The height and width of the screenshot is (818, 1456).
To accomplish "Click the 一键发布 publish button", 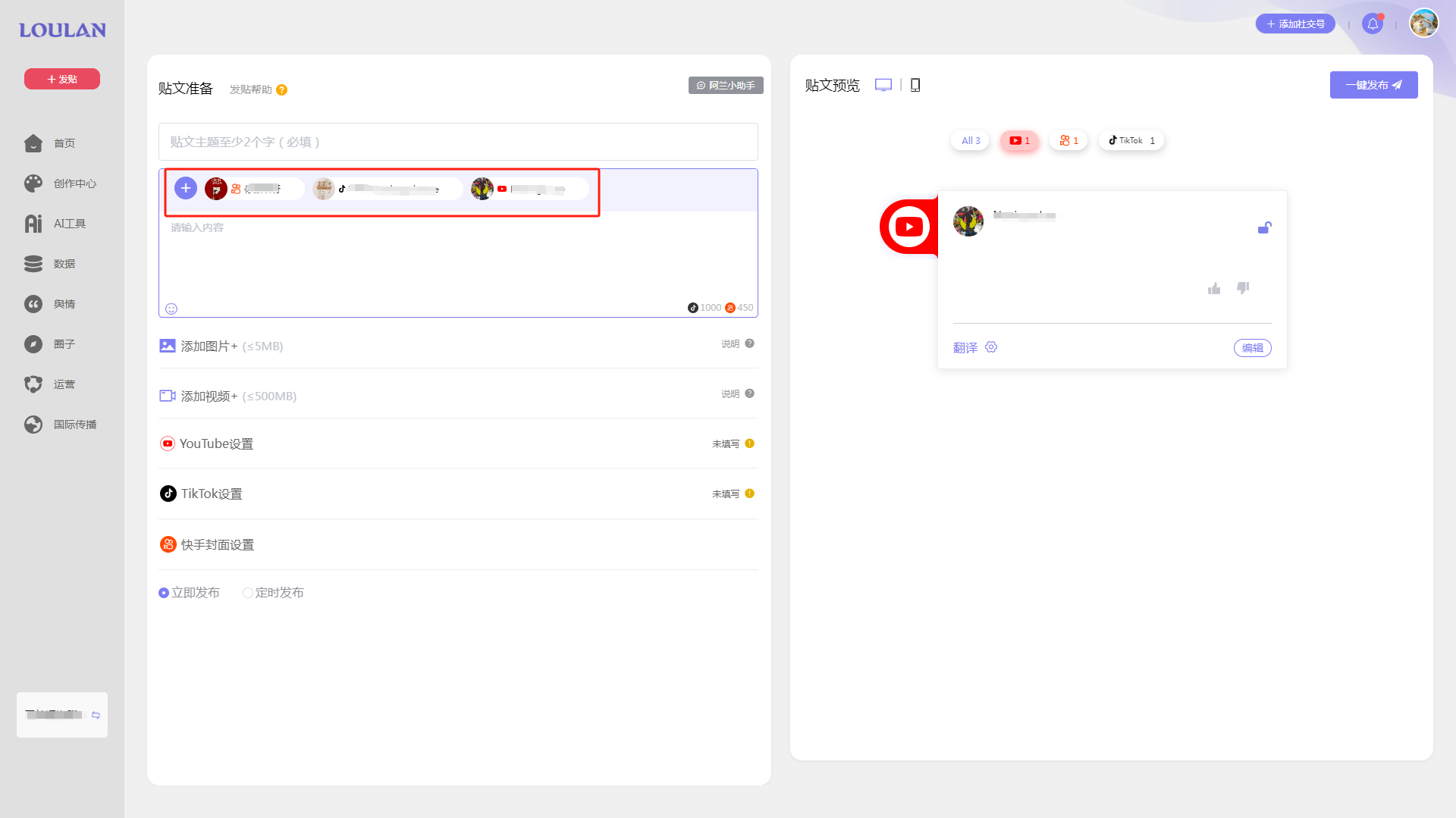I will [x=1373, y=85].
